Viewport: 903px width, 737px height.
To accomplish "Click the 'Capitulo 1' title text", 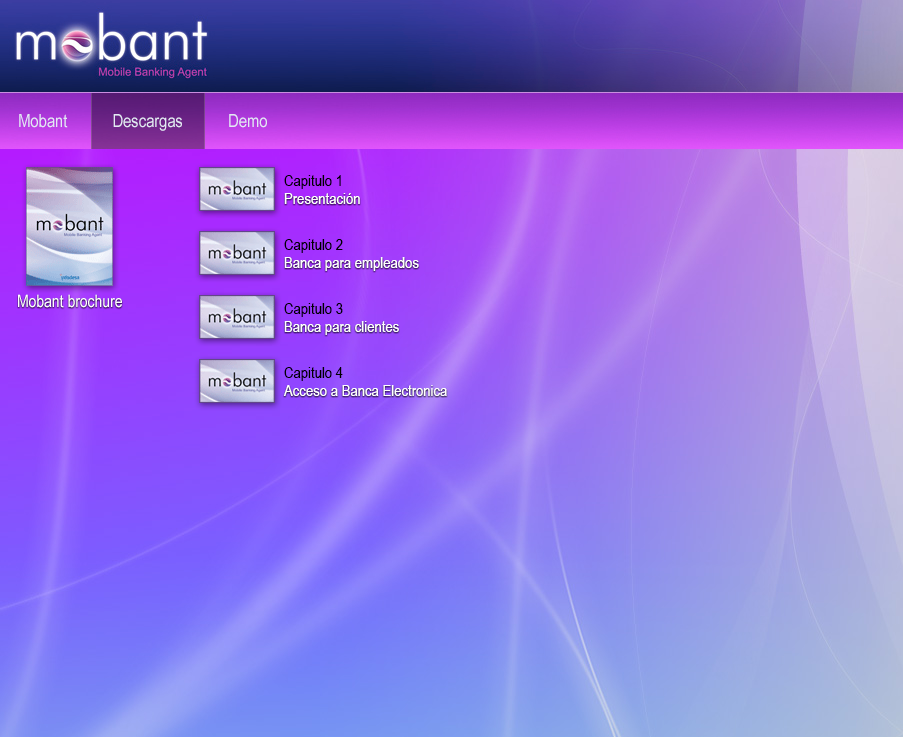I will (313, 181).
